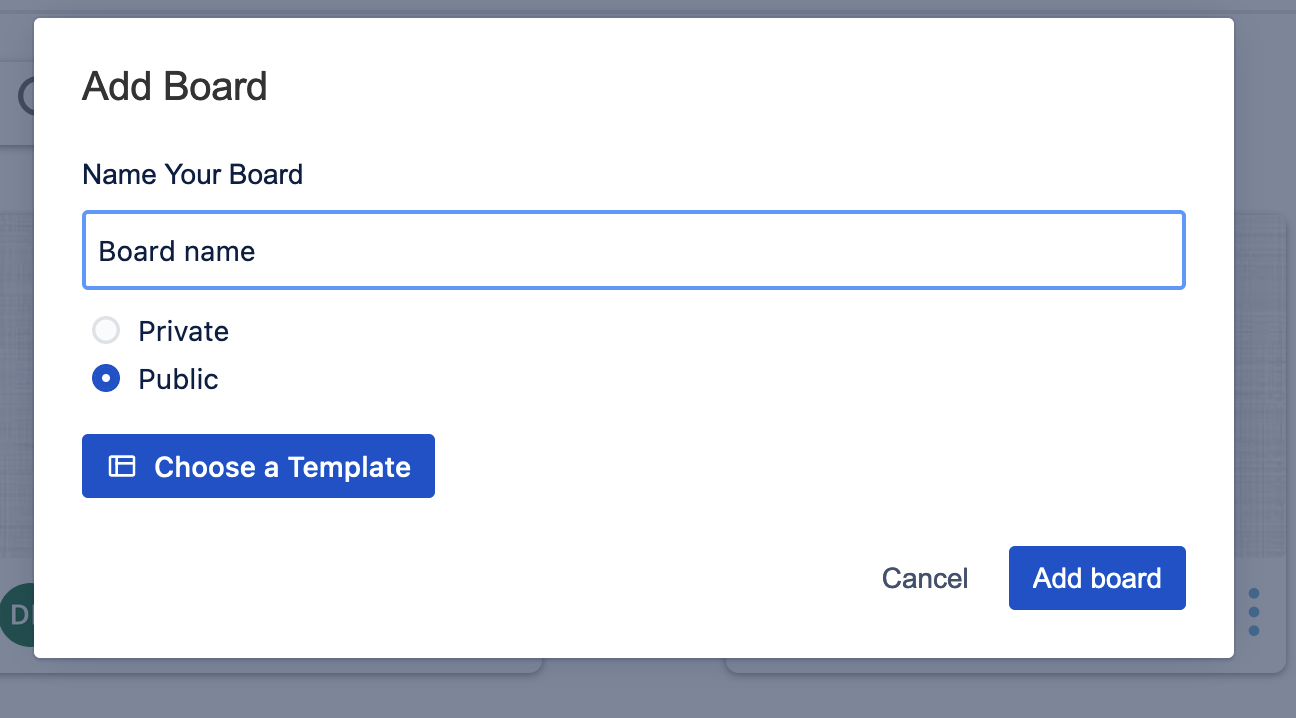Click the "Add Board" dialog heading
Viewport: 1296px width, 718px height.
pos(175,87)
